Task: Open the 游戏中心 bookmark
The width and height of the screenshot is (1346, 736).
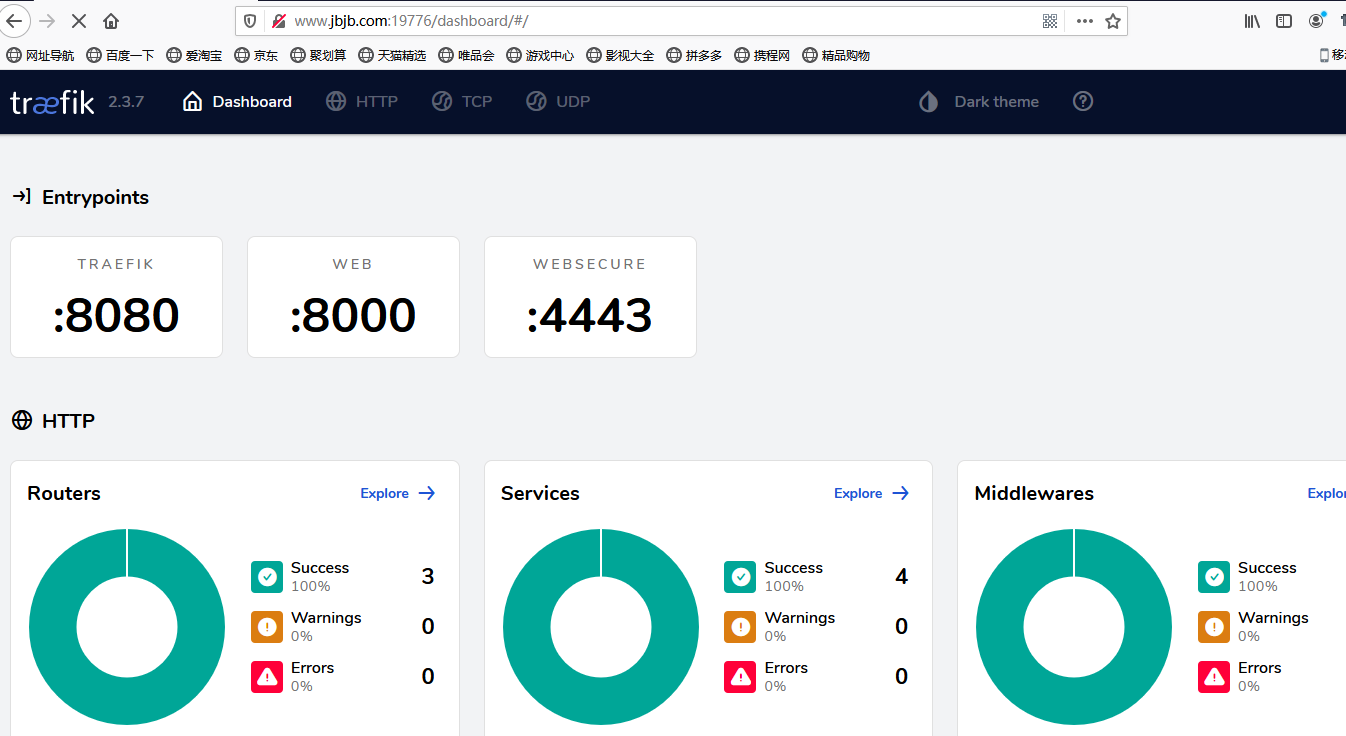Action: pyautogui.click(x=540, y=56)
